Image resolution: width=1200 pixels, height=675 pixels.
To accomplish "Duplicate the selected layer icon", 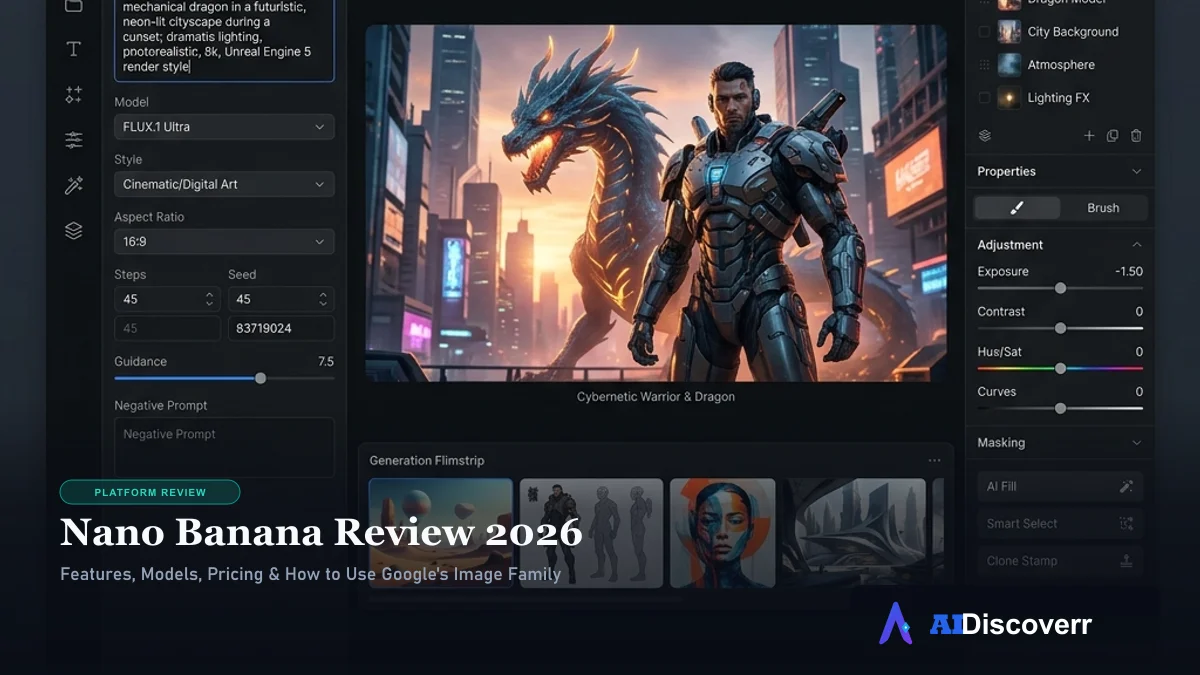I will point(1112,136).
